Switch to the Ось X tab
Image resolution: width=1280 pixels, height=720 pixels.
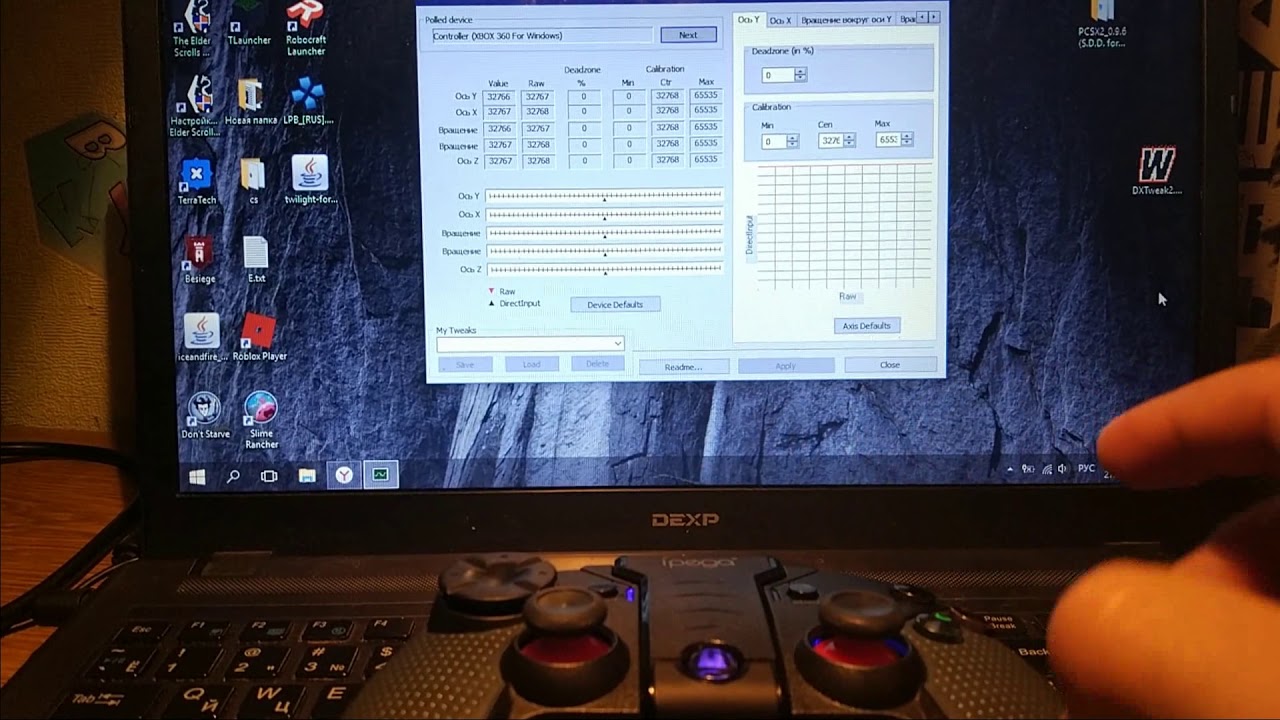point(780,20)
